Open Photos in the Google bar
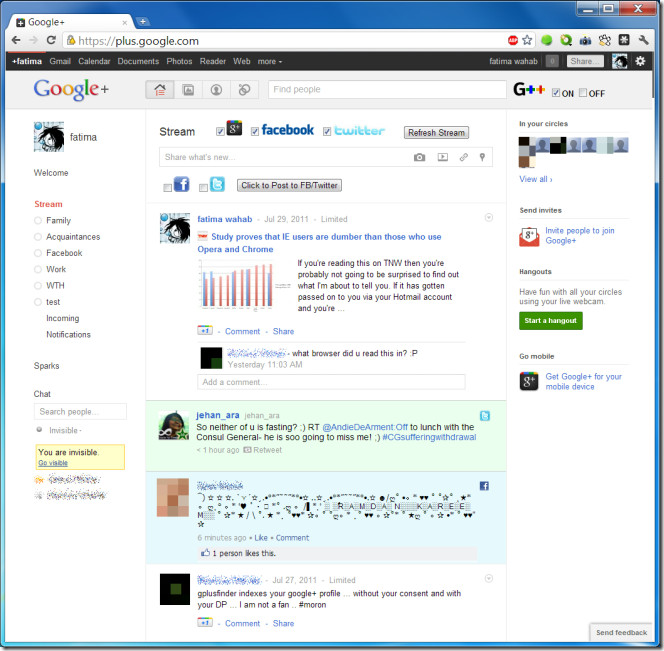 (179, 61)
